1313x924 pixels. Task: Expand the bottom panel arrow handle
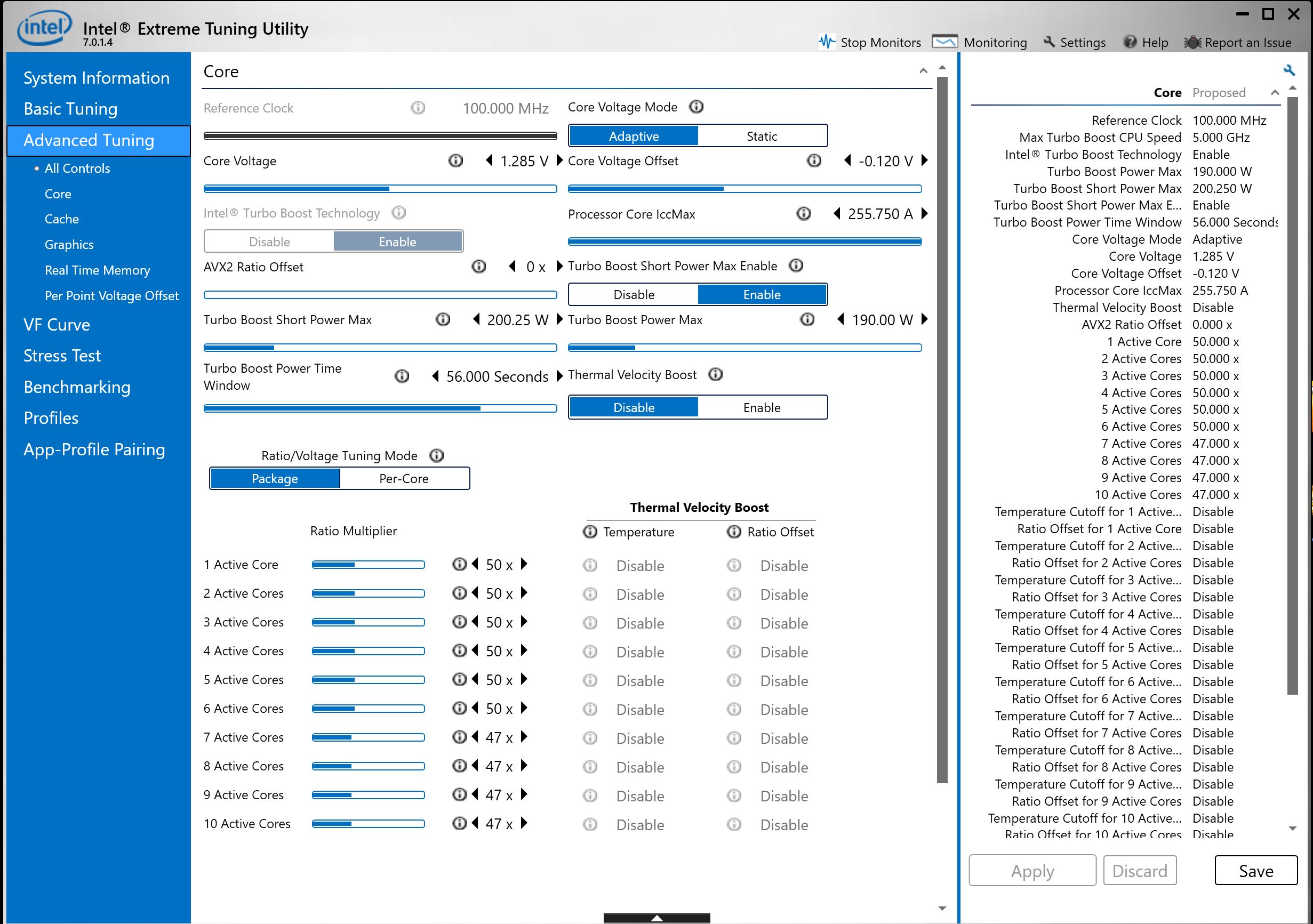tap(657, 918)
